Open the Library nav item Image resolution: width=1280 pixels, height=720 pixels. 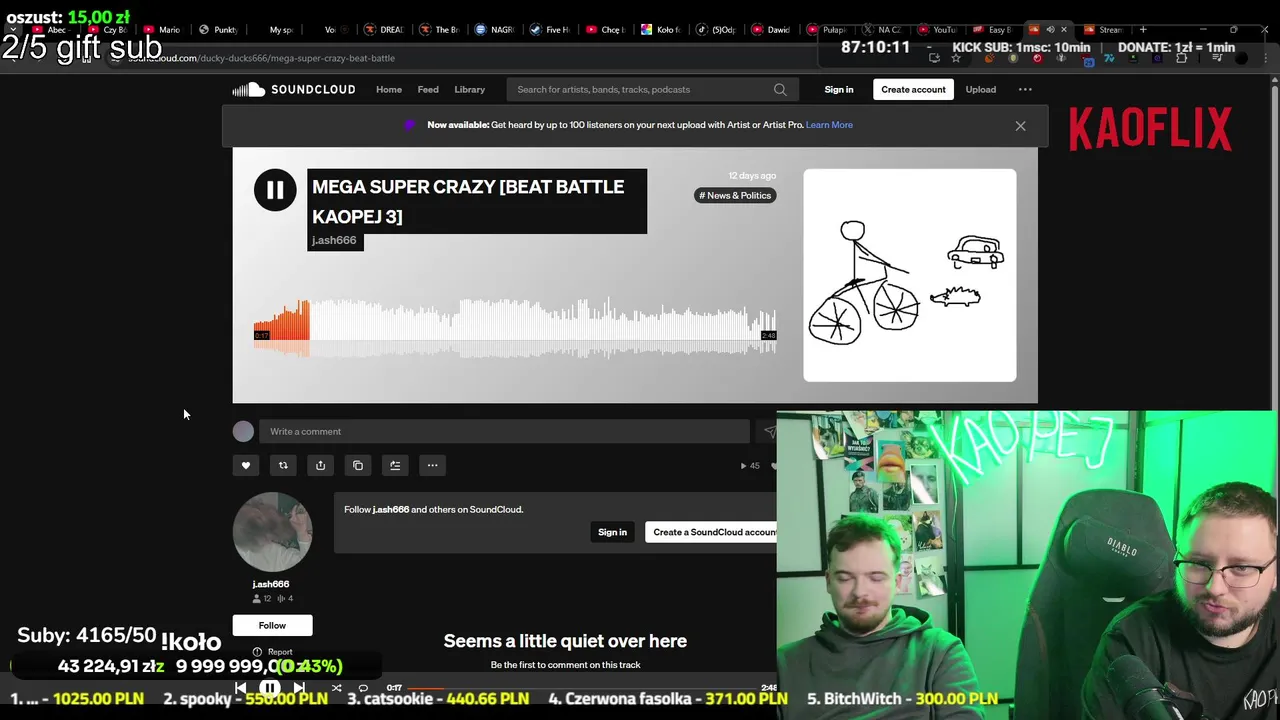(469, 90)
